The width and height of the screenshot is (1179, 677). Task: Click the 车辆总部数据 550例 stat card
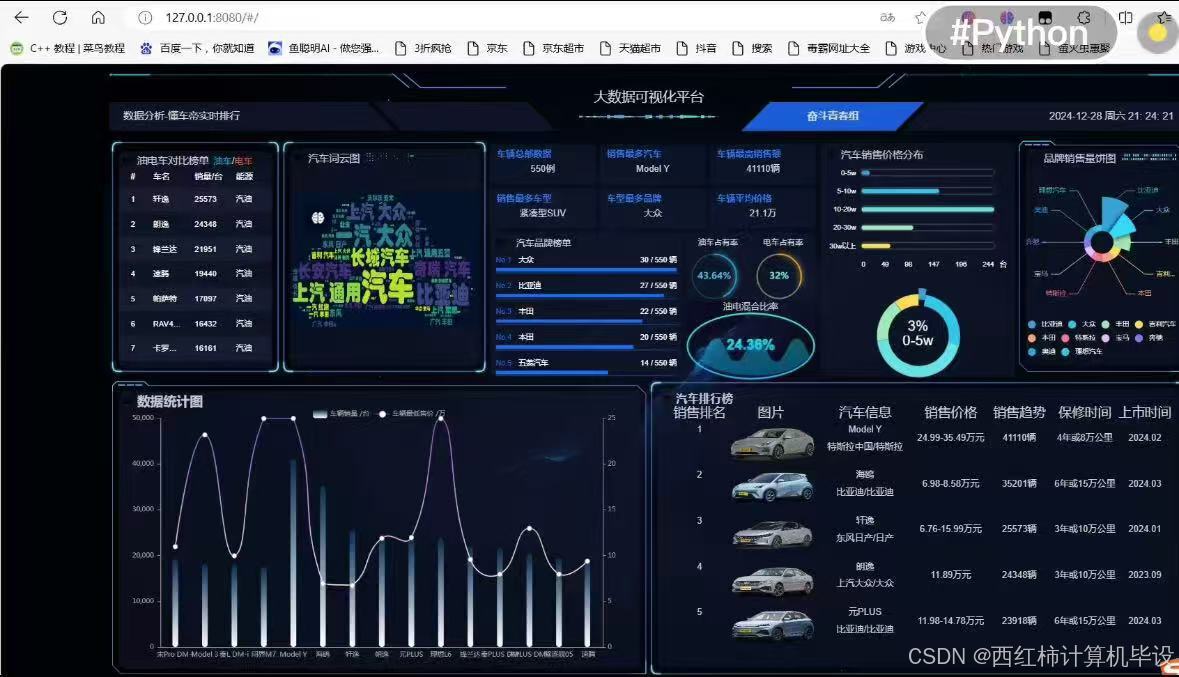pos(543,161)
